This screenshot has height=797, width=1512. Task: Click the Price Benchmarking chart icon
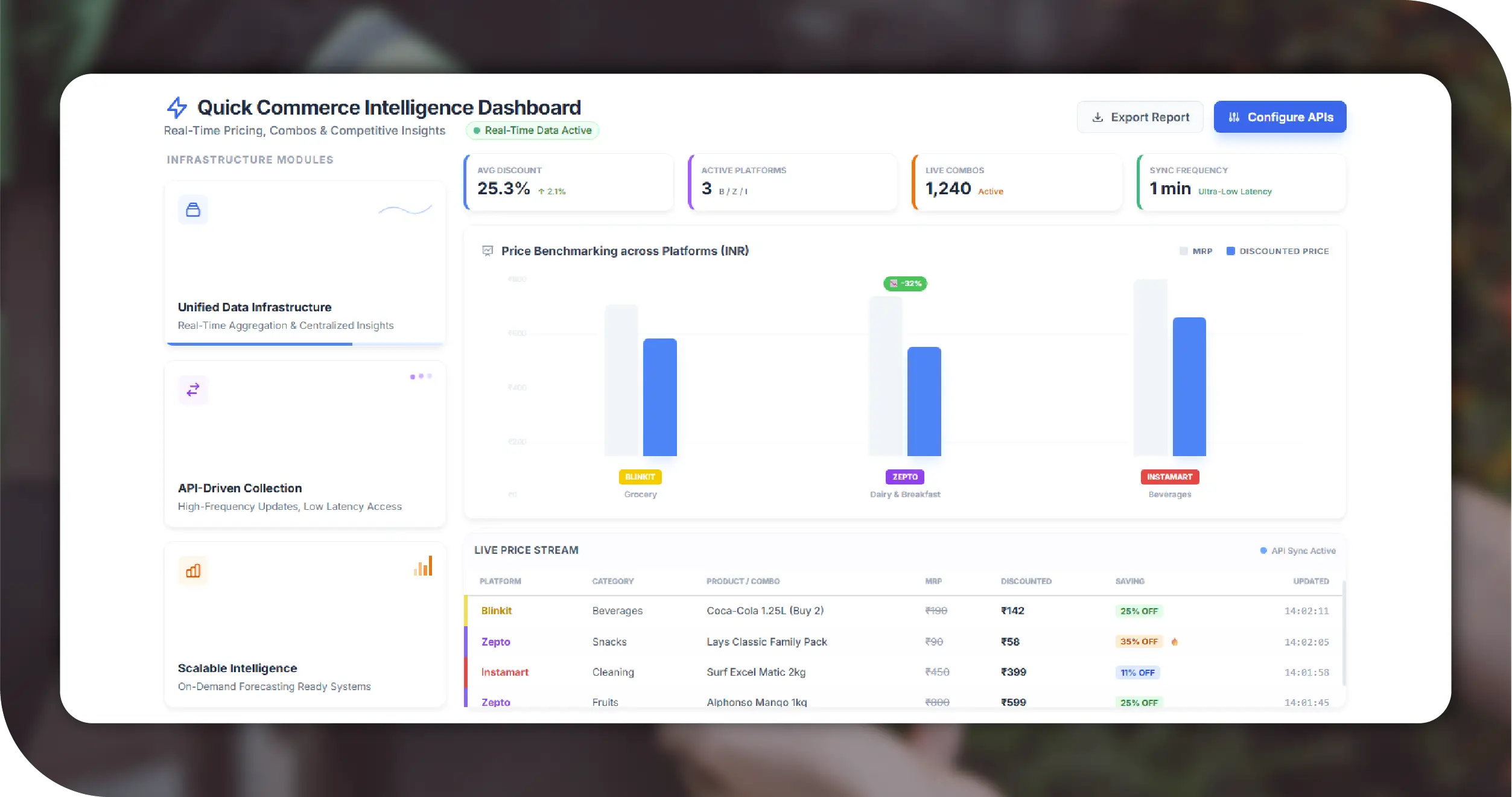tap(488, 251)
